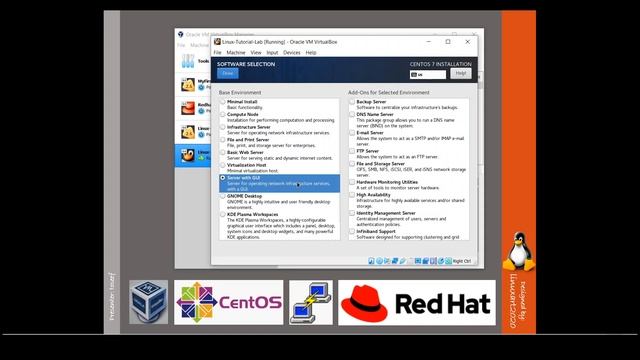Screen dimensions: 640x360
Task: Select the powered-off Linux VM icon in Manager
Action: pyautogui.click(x=188, y=132)
